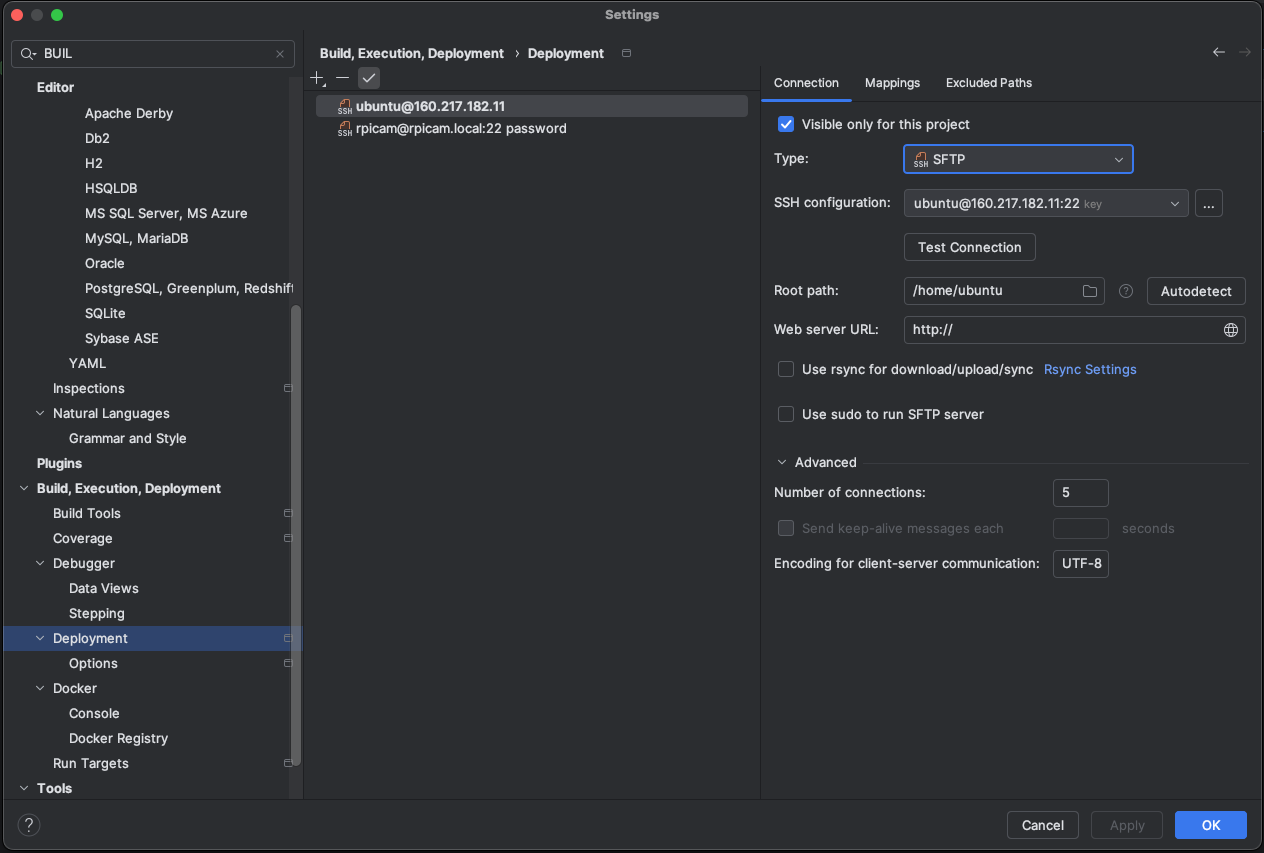Click the checkmark use-as-default icon
Viewport: 1264px width, 853px height.
click(x=369, y=78)
